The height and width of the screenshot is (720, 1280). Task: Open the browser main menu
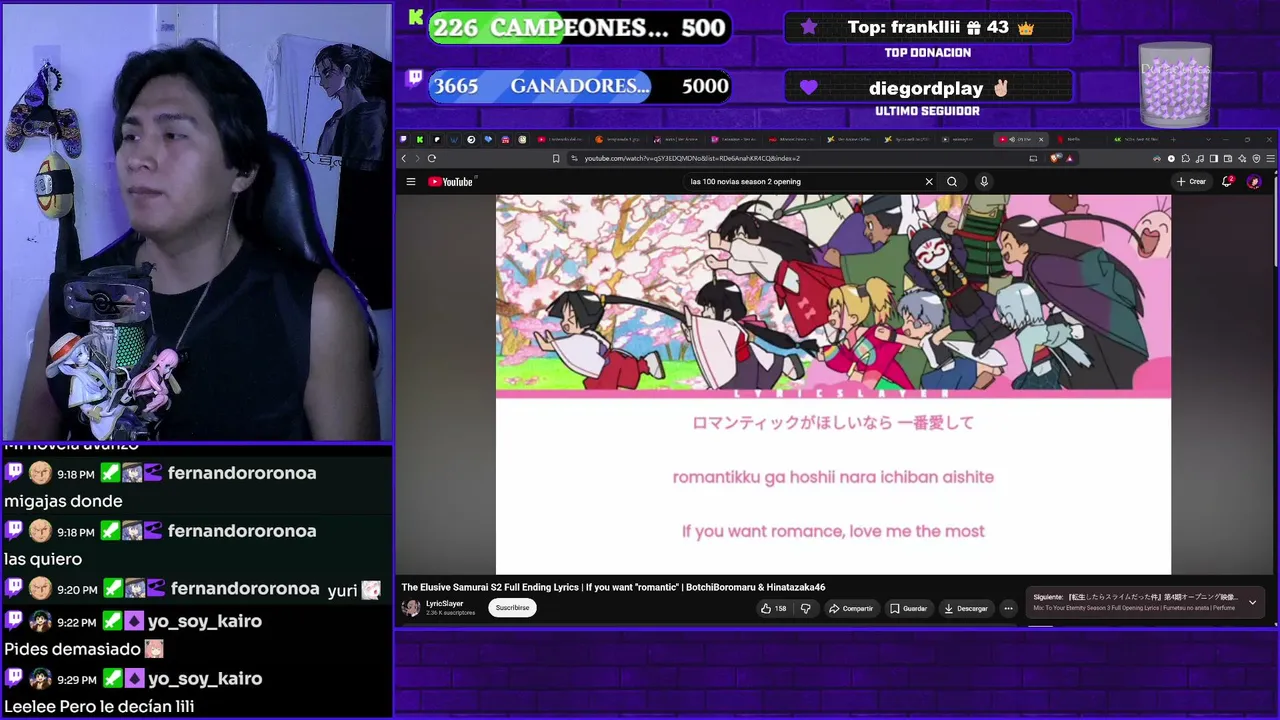tap(1271, 158)
